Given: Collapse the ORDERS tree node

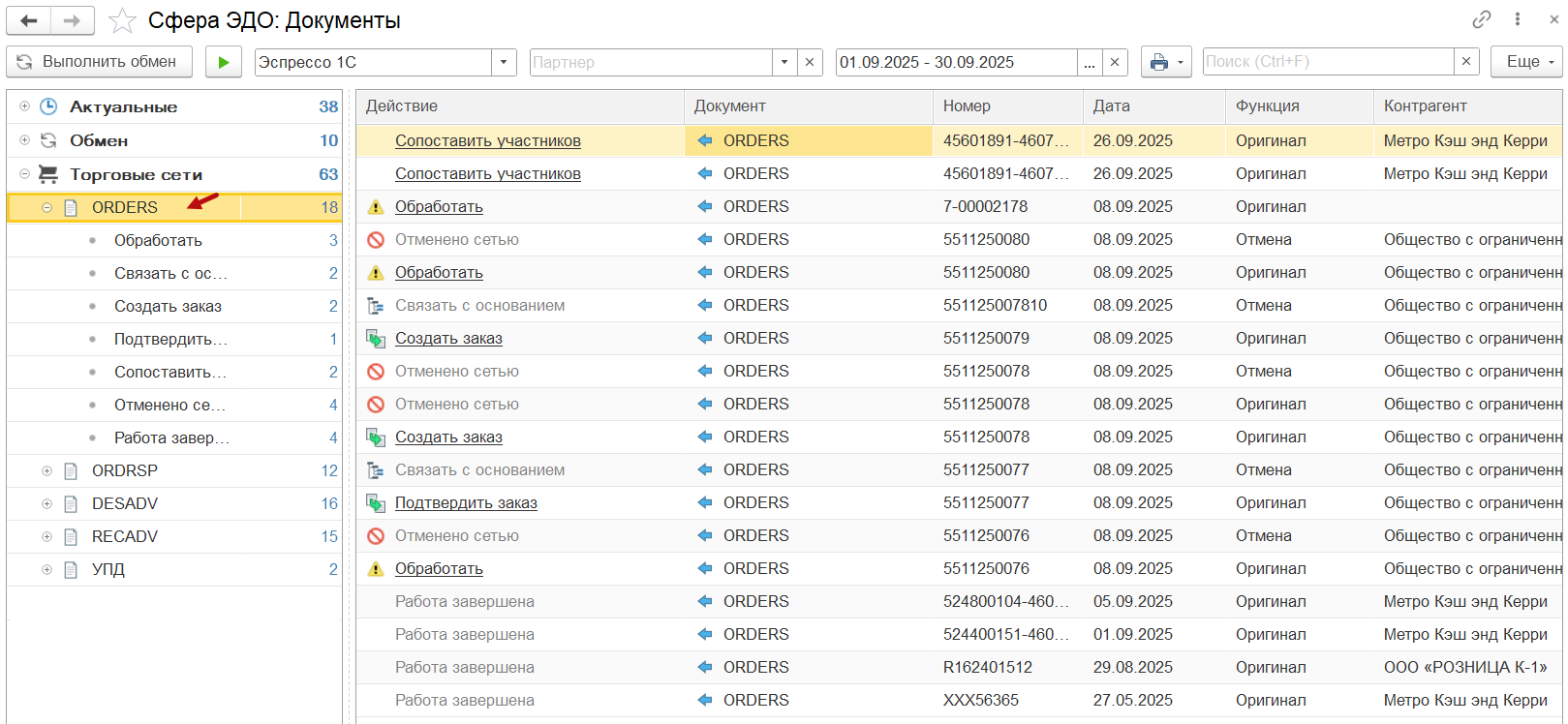Looking at the screenshot, I should tap(46, 207).
